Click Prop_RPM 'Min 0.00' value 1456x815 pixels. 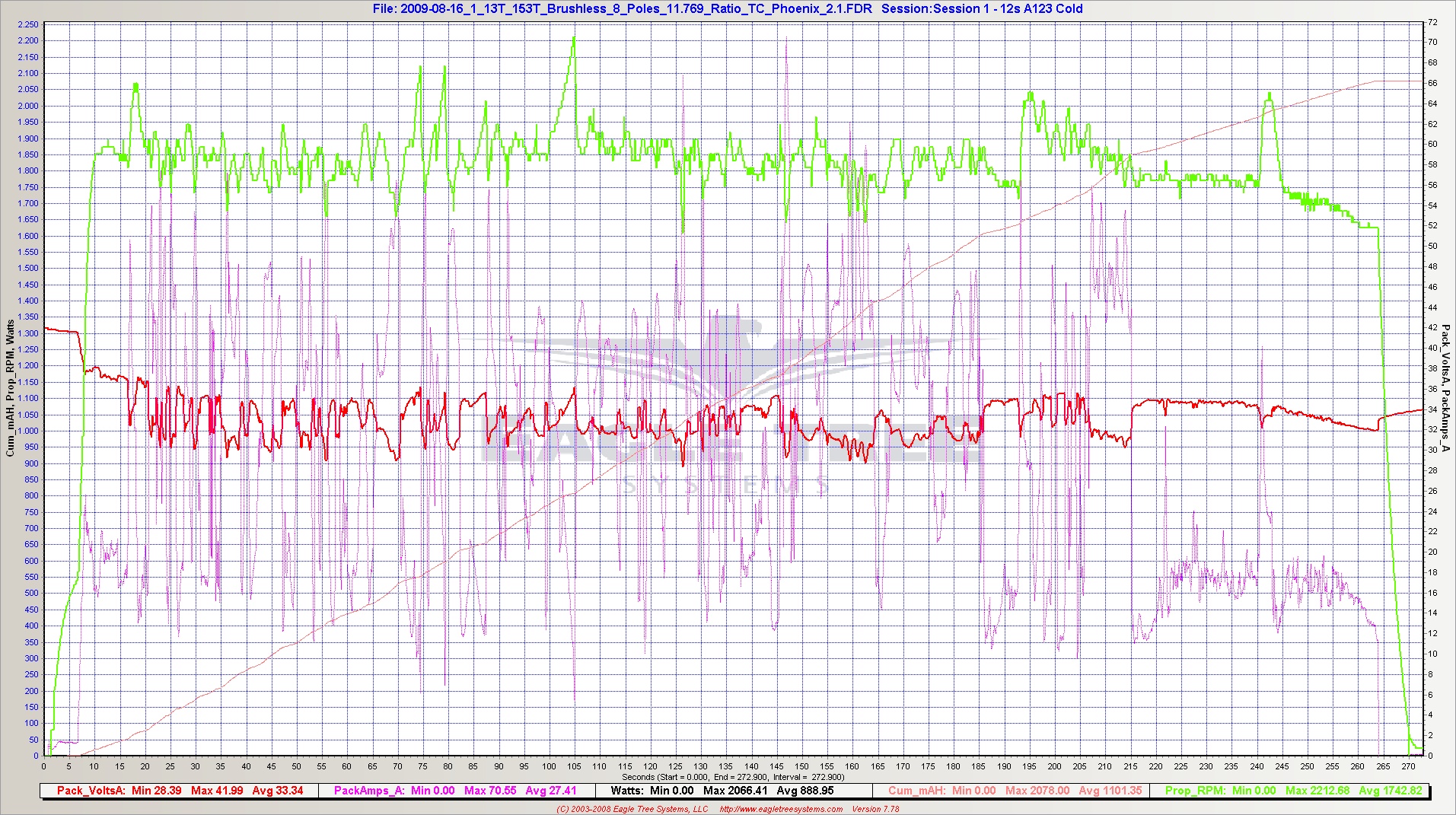tap(1254, 791)
